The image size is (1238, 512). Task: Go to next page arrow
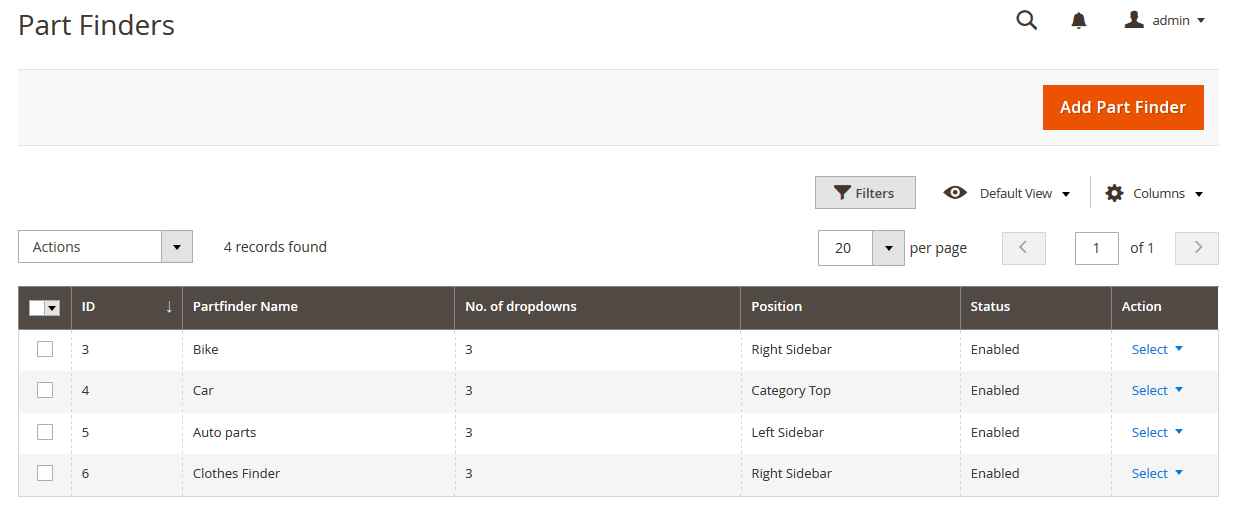pos(1197,248)
